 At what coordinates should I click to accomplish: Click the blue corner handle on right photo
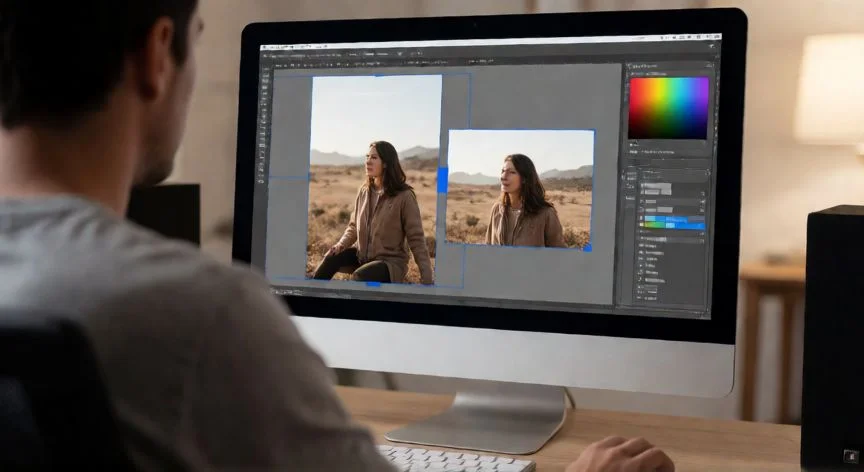587,248
